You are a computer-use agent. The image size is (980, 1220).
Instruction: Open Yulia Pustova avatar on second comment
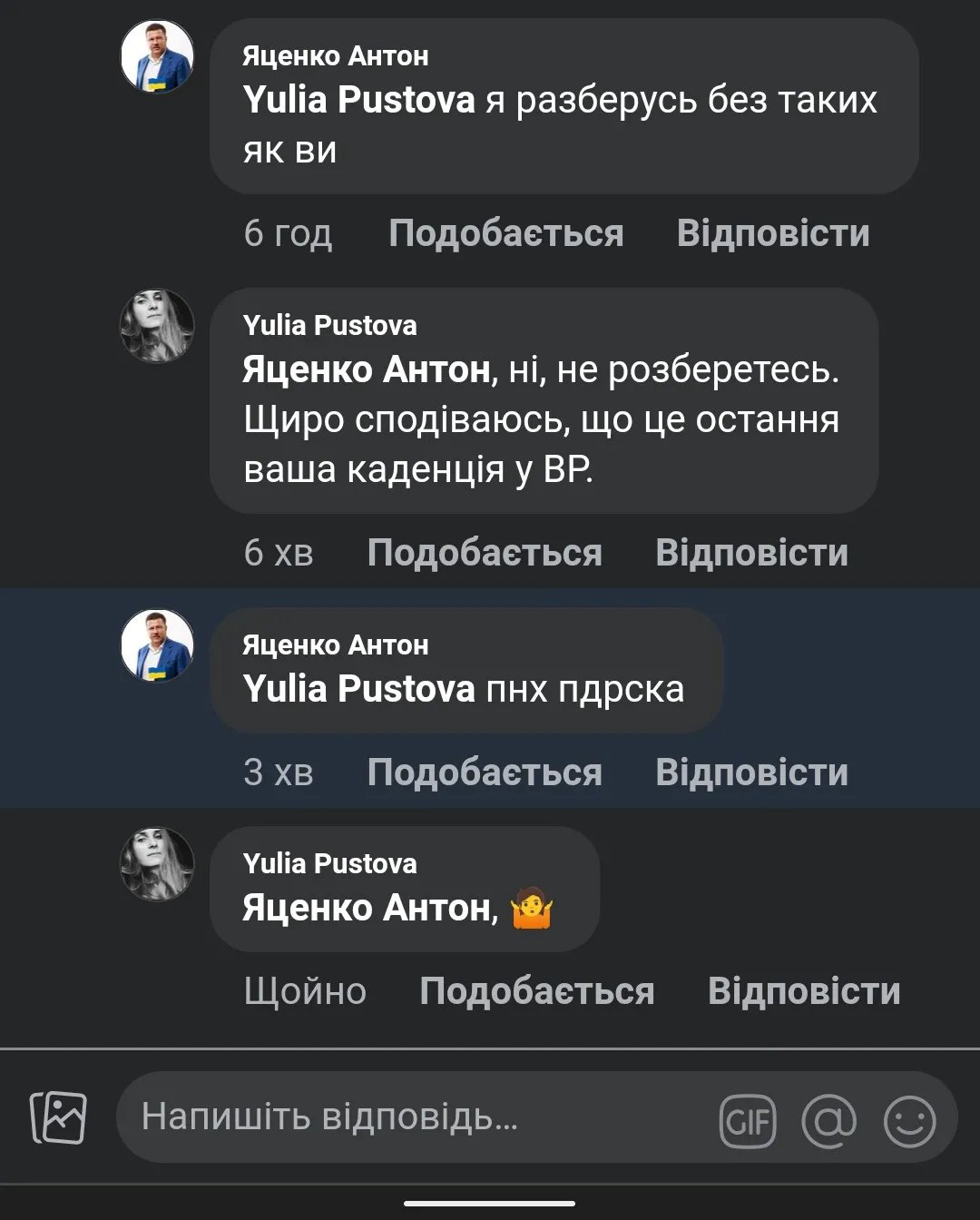click(x=157, y=326)
